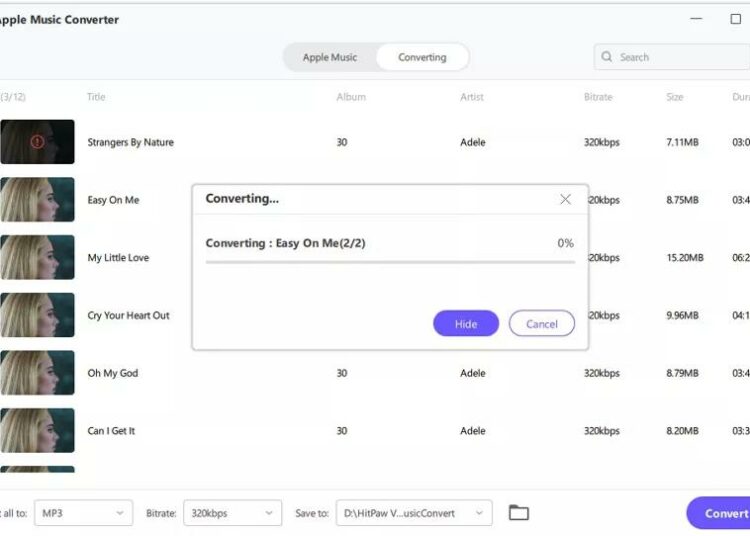The height and width of the screenshot is (536, 750).
Task: Click the Oh My God title
Action: [112, 373]
